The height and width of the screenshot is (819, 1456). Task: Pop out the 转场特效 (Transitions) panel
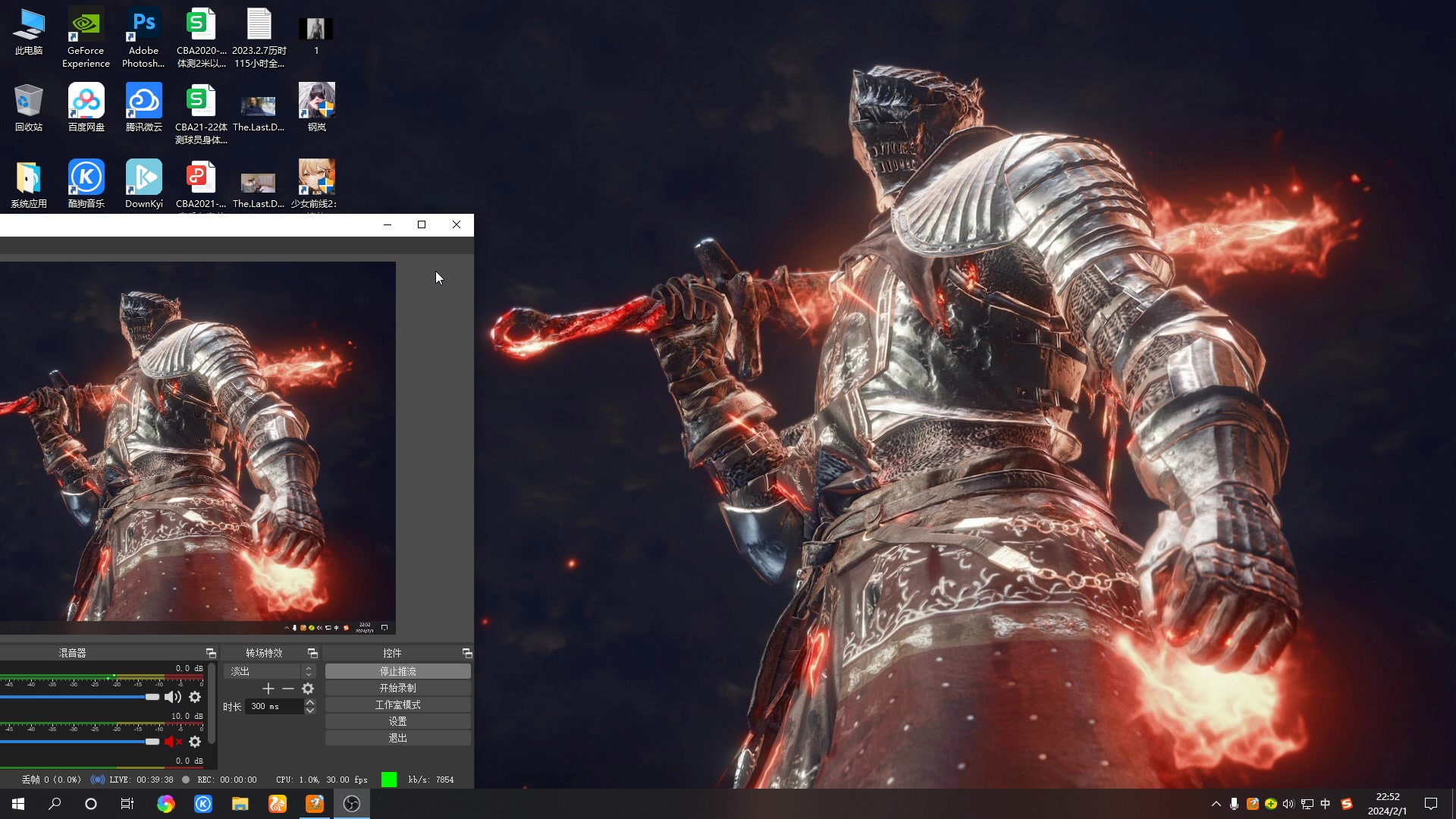[313, 653]
